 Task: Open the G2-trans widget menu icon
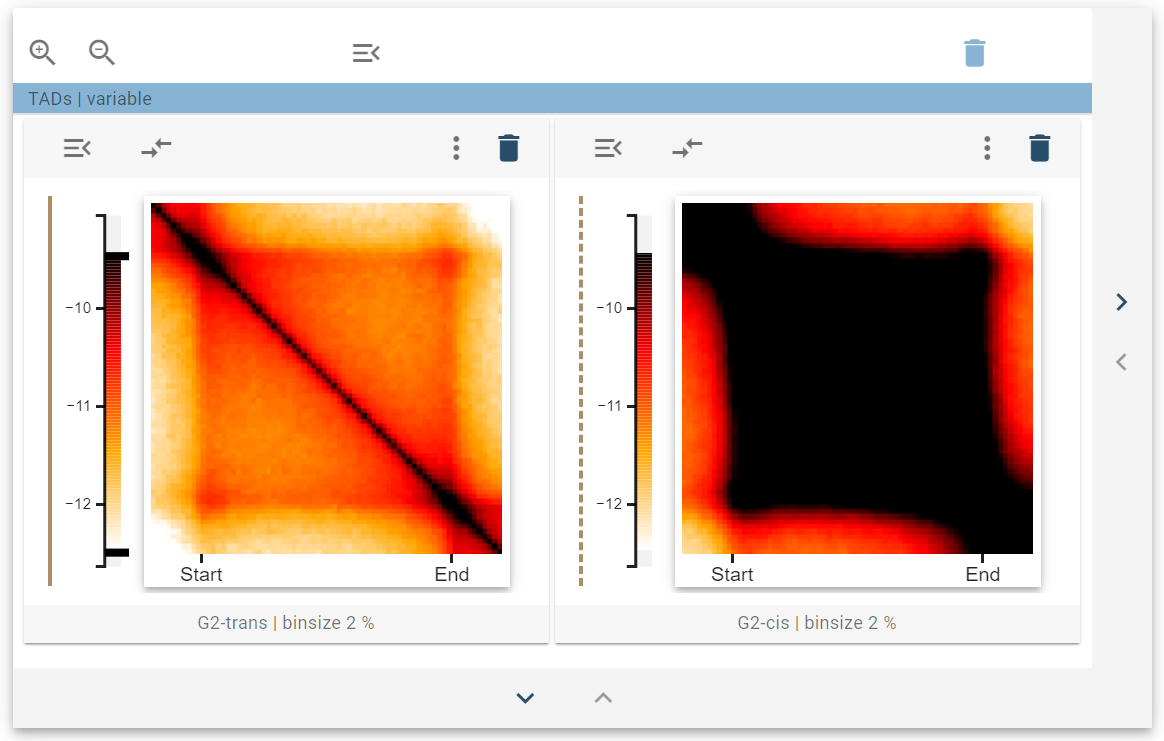point(77,149)
